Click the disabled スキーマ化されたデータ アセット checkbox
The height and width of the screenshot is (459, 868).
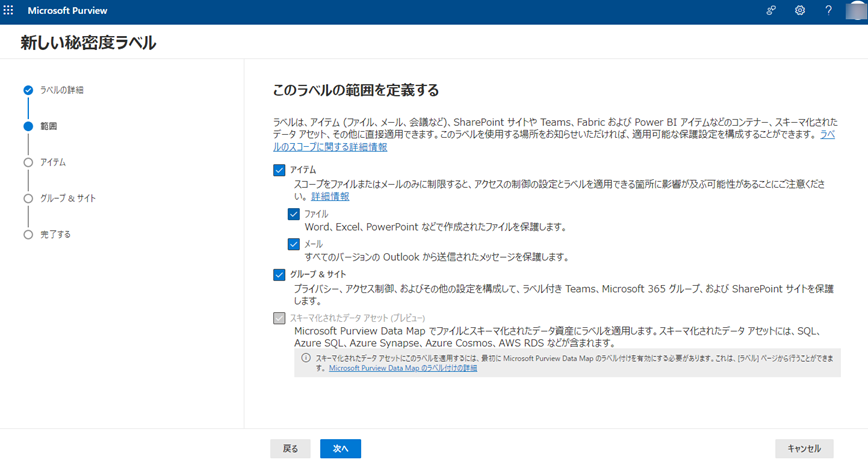click(279, 318)
